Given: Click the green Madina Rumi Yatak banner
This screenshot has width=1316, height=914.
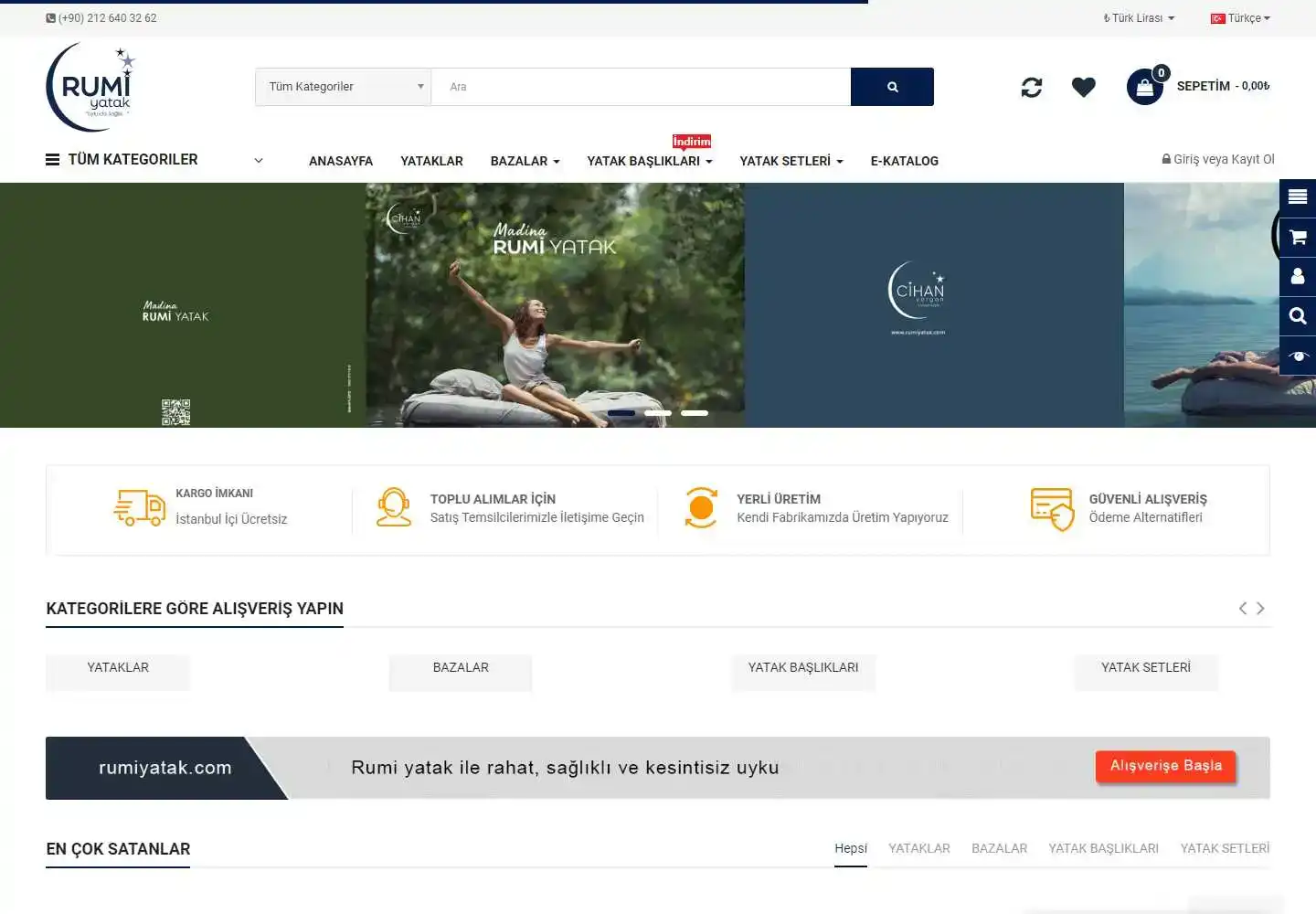Looking at the screenshot, I should (183, 305).
